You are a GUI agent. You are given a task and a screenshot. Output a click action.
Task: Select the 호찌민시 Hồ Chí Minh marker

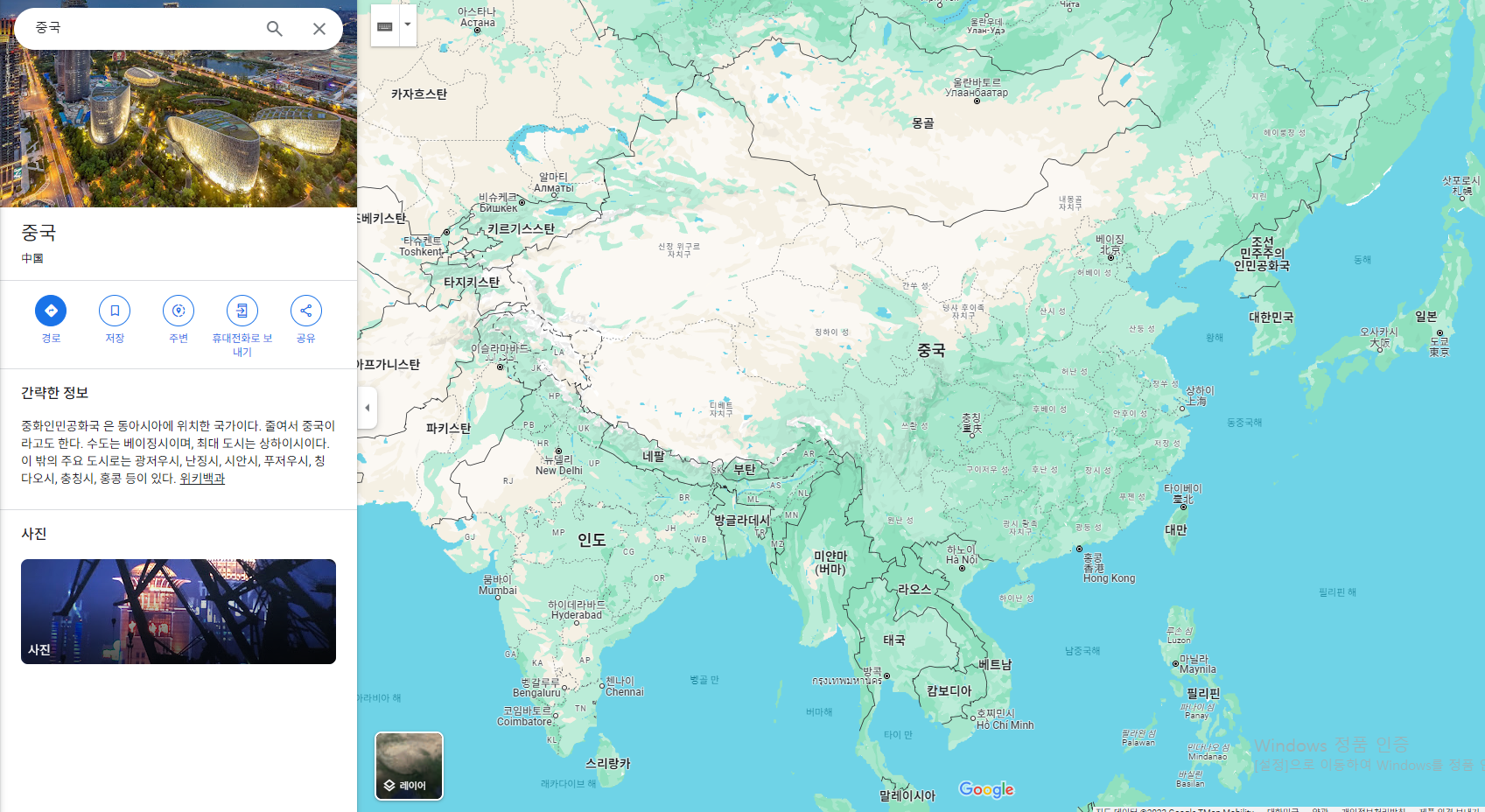point(973,718)
